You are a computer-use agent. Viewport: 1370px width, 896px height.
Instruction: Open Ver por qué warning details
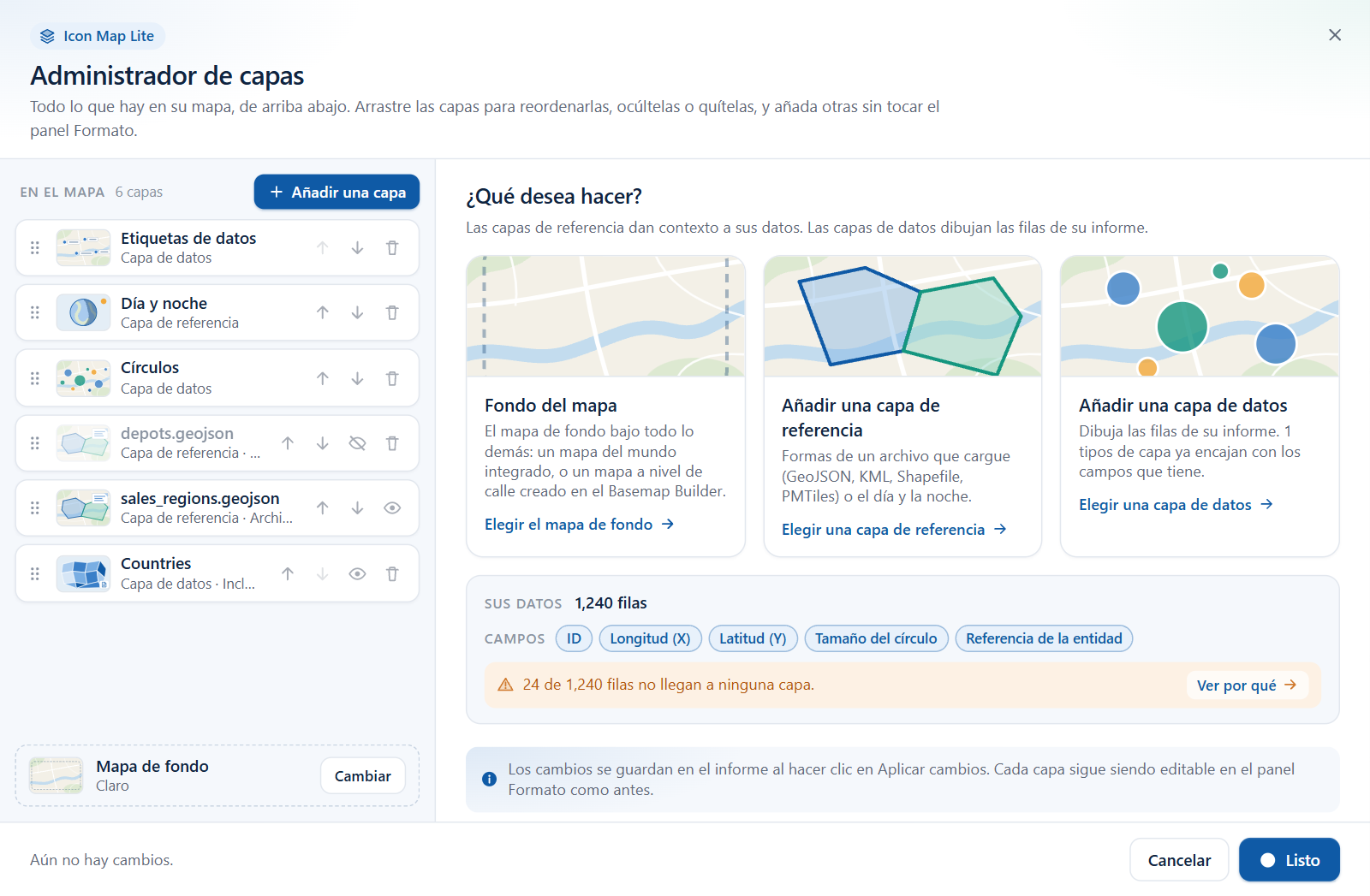point(1247,685)
